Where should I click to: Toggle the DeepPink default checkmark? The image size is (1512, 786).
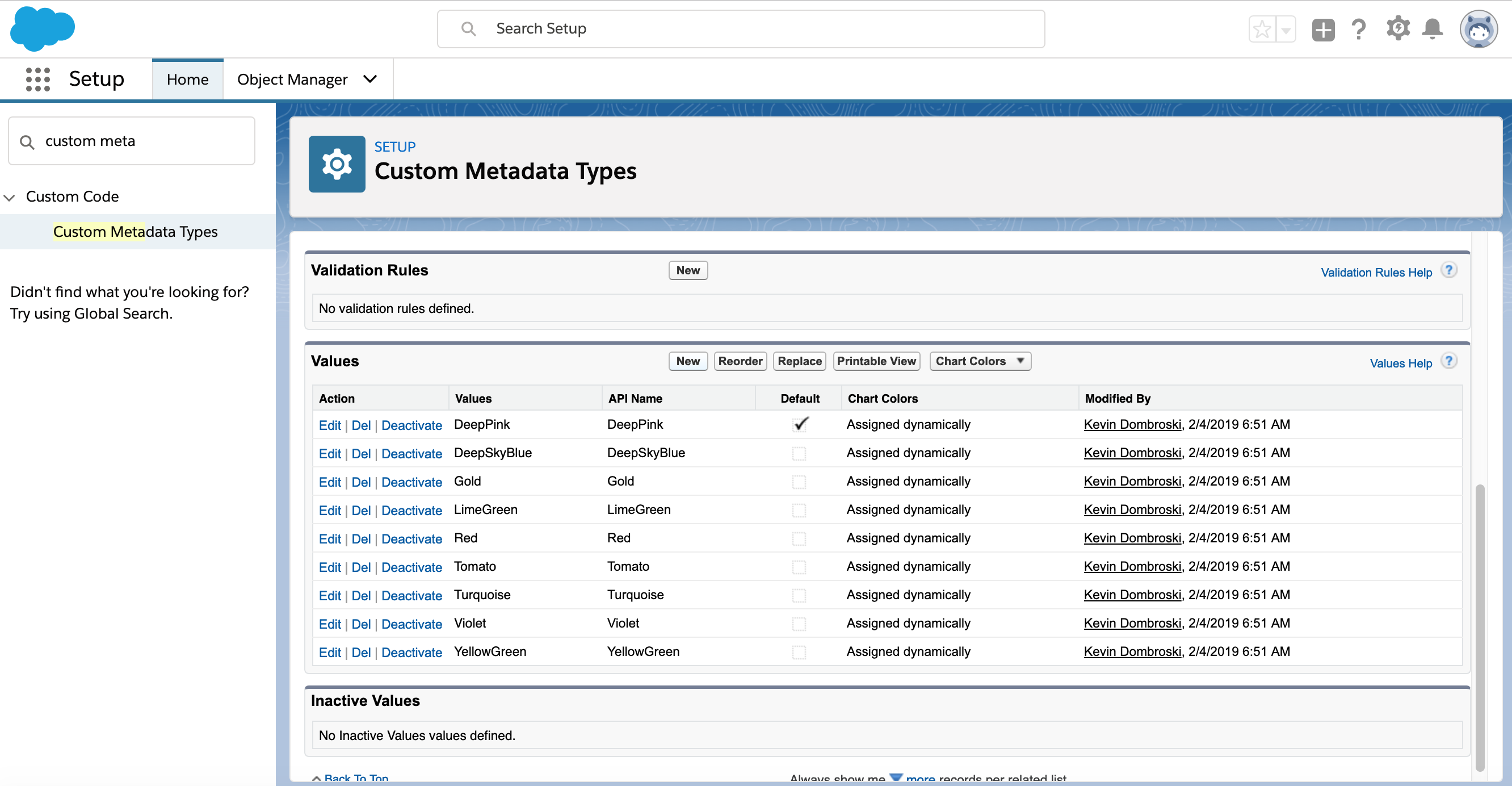pyautogui.click(x=800, y=425)
